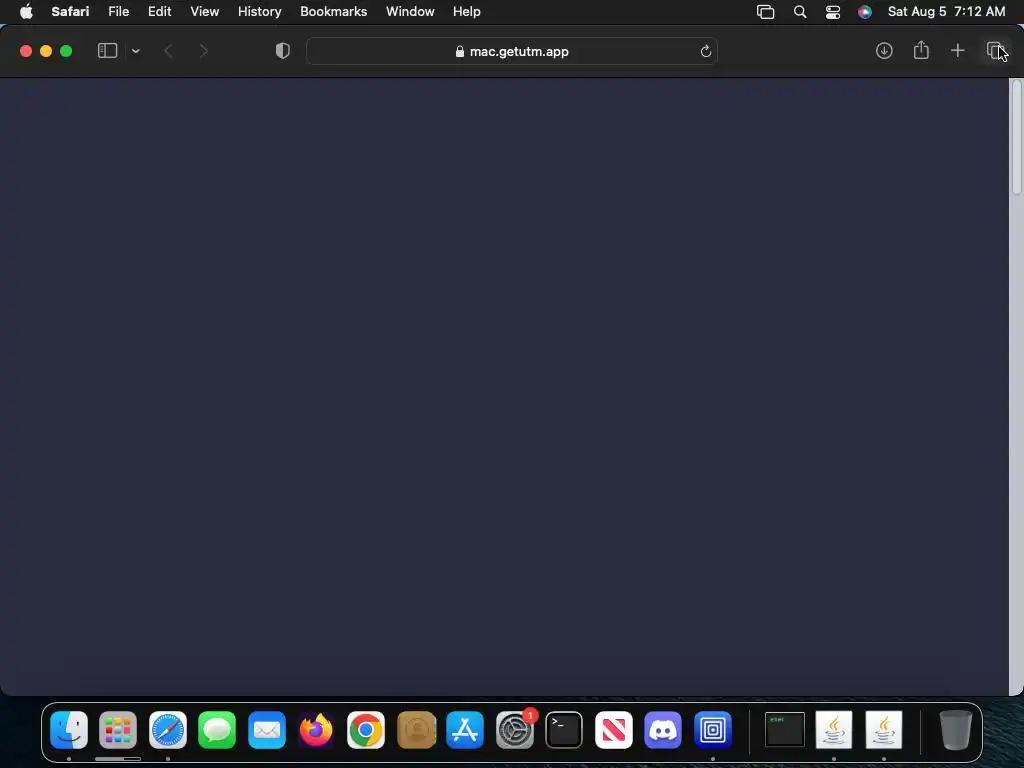Open Messages from the Dock
Screen dimensions: 1024x768
217,729
